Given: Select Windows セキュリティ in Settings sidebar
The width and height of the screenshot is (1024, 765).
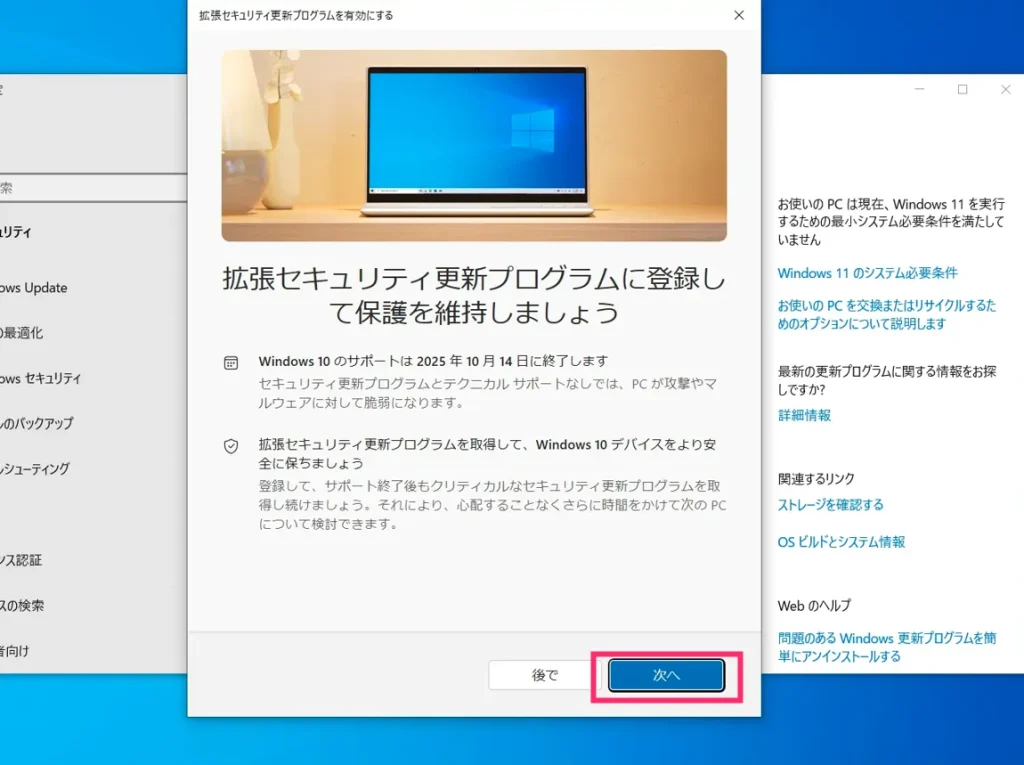Looking at the screenshot, I should [x=40, y=378].
